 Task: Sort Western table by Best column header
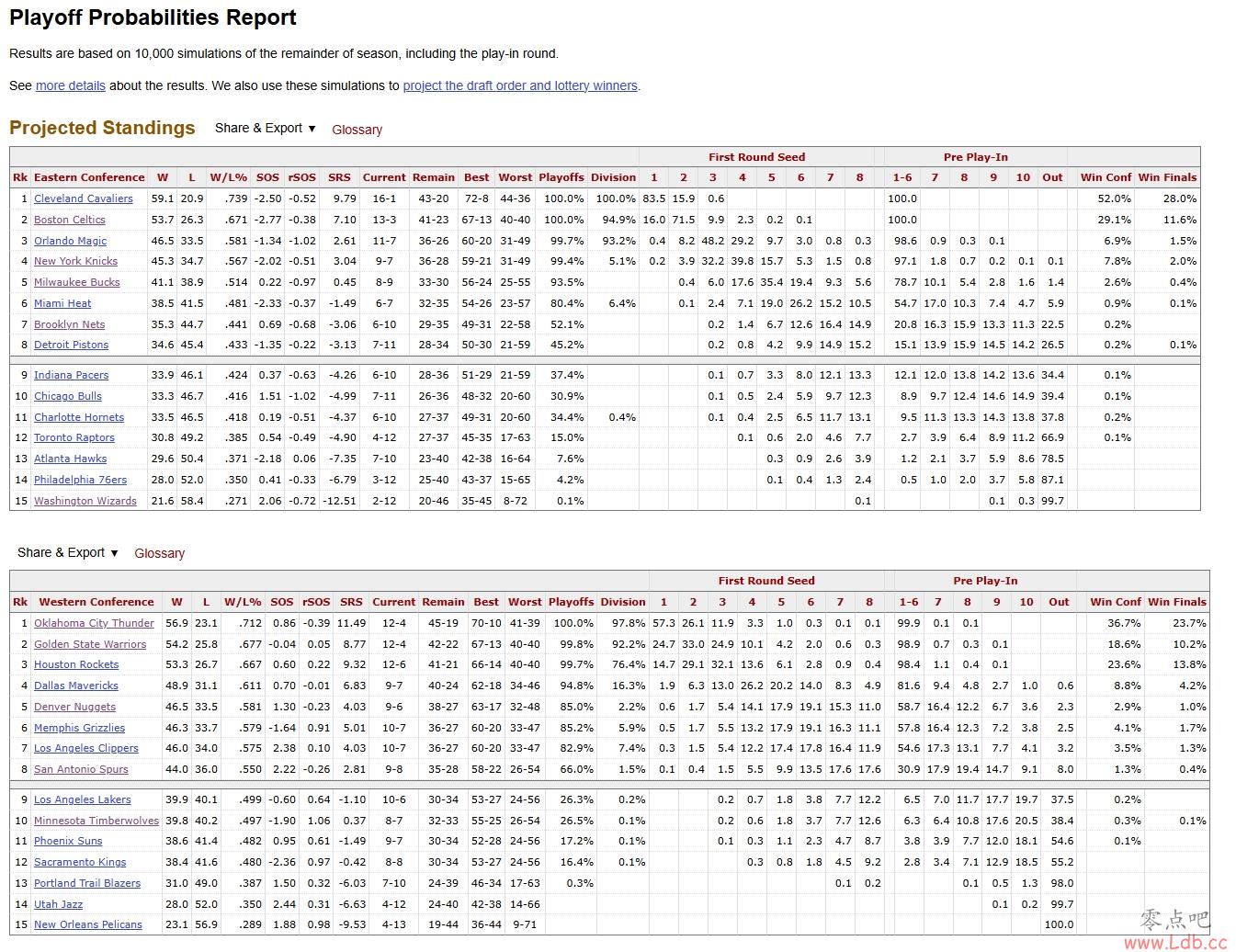point(486,602)
